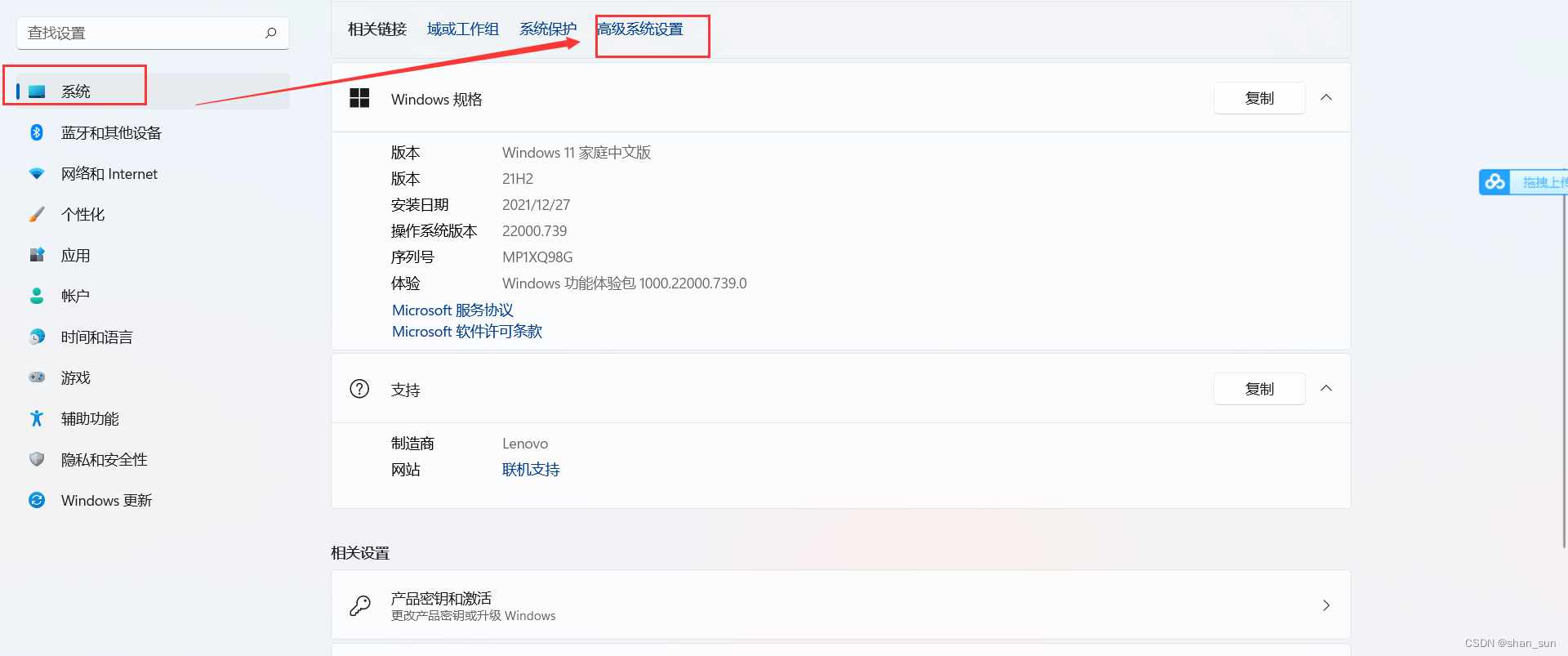This screenshot has height=656, width=1568.
Task: Open 蓝牙和其他设备 settings
Action: (x=154, y=132)
